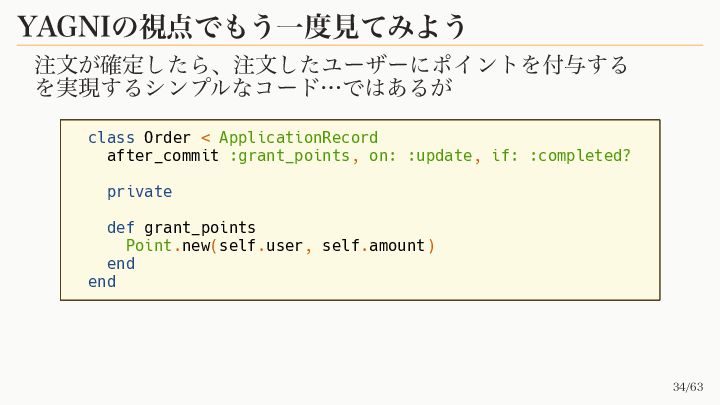Image resolution: width=720 pixels, height=405 pixels.
Task: Click the "def" keyword
Action: coord(120,227)
